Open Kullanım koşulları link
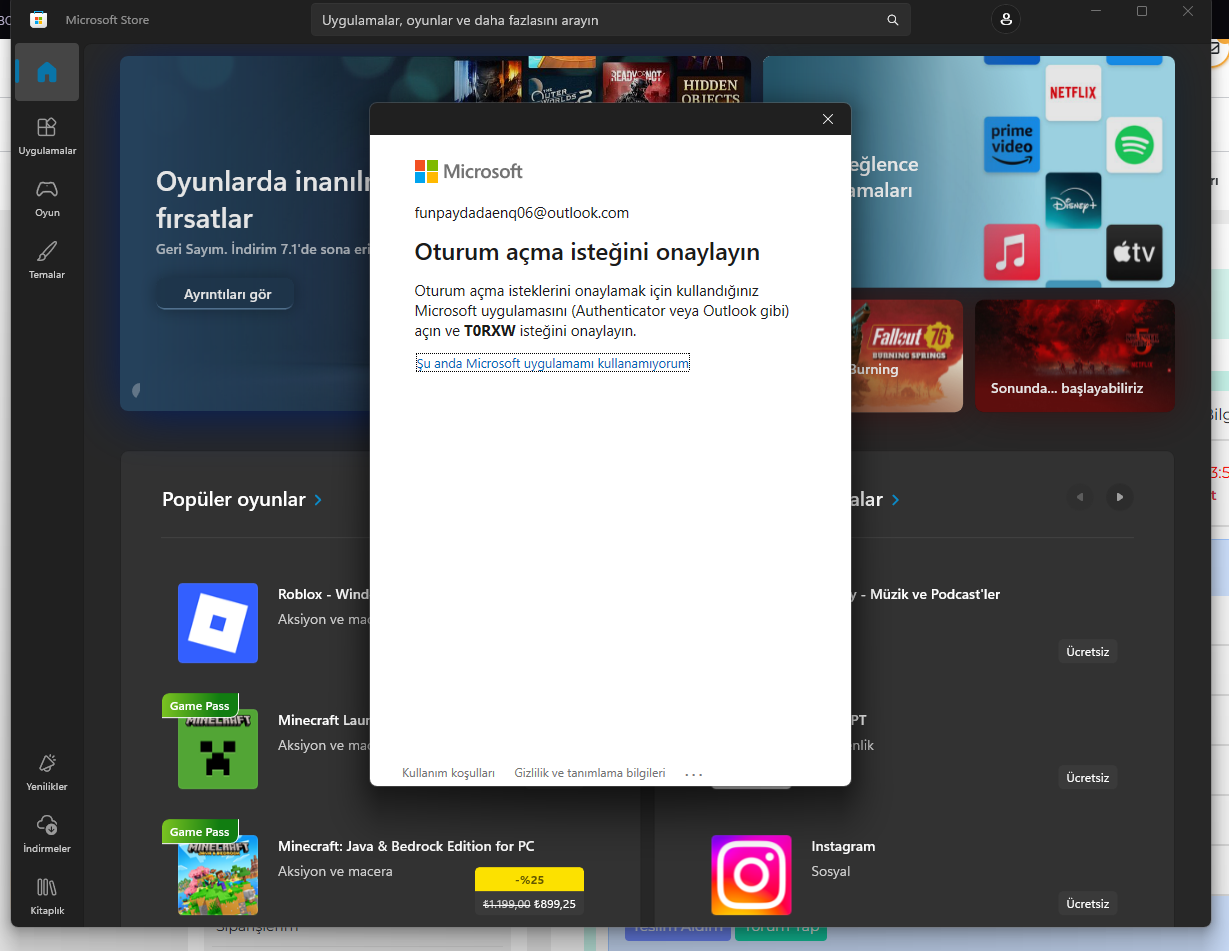This screenshot has height=951, width=1229. tap(448, 773)
